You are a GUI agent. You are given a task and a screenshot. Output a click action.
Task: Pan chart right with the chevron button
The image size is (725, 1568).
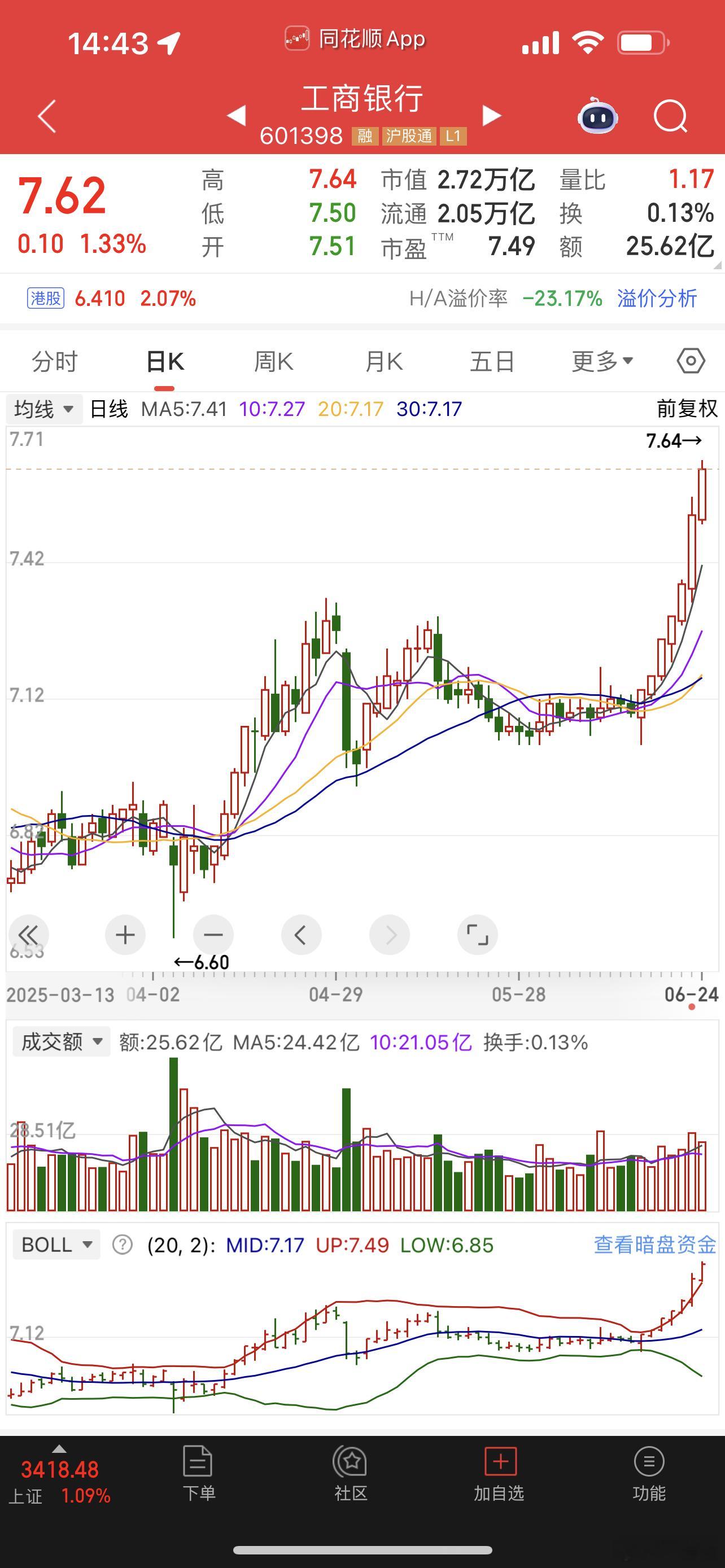[x=389, y=934]
